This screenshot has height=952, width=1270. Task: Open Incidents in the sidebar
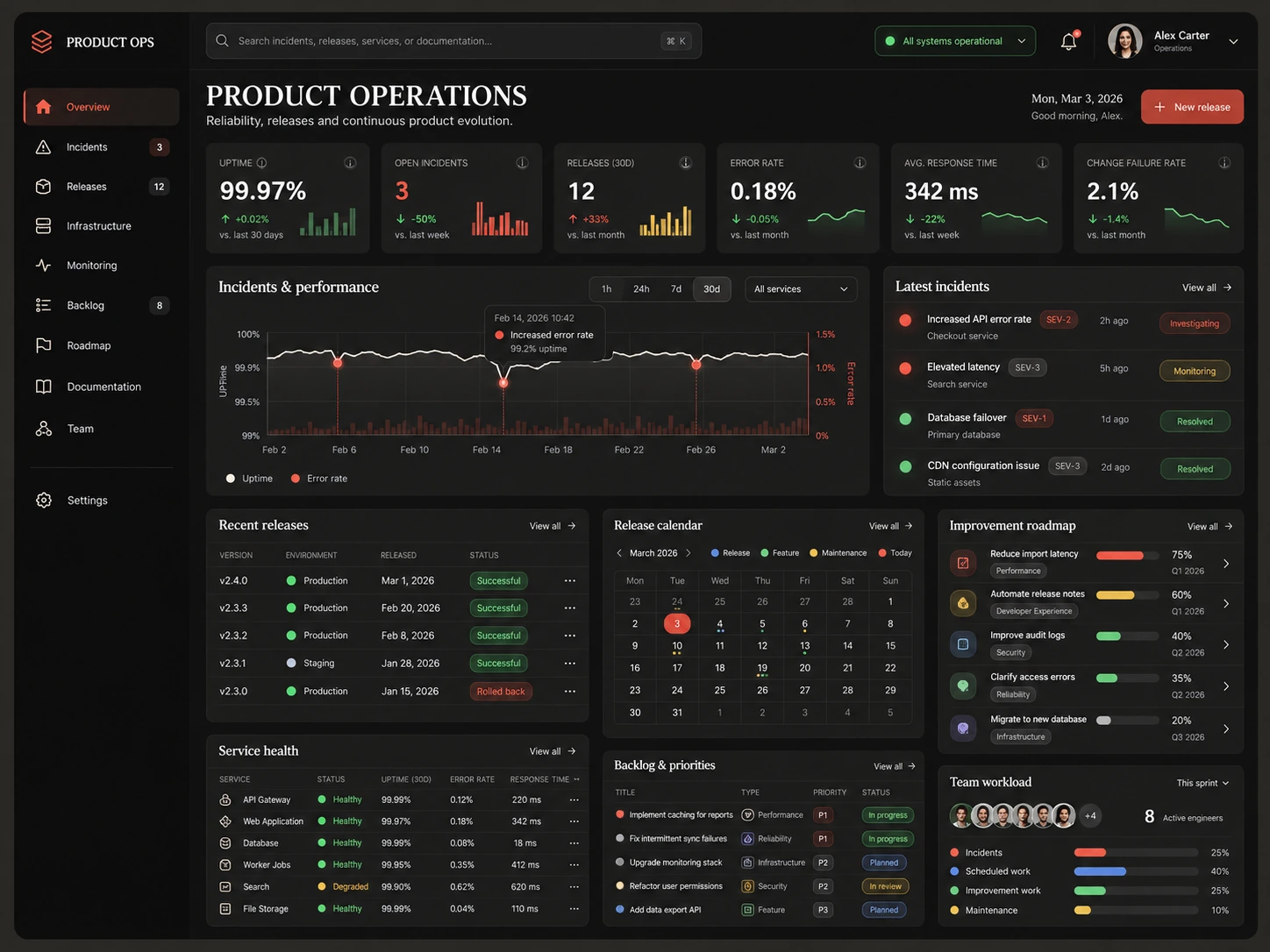(102, 147)
